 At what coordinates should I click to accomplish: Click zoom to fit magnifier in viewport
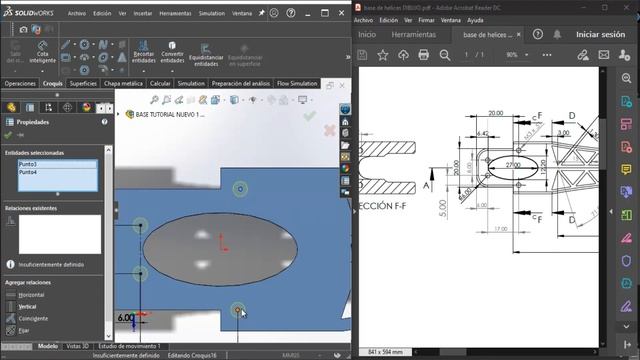click(154, 100)
